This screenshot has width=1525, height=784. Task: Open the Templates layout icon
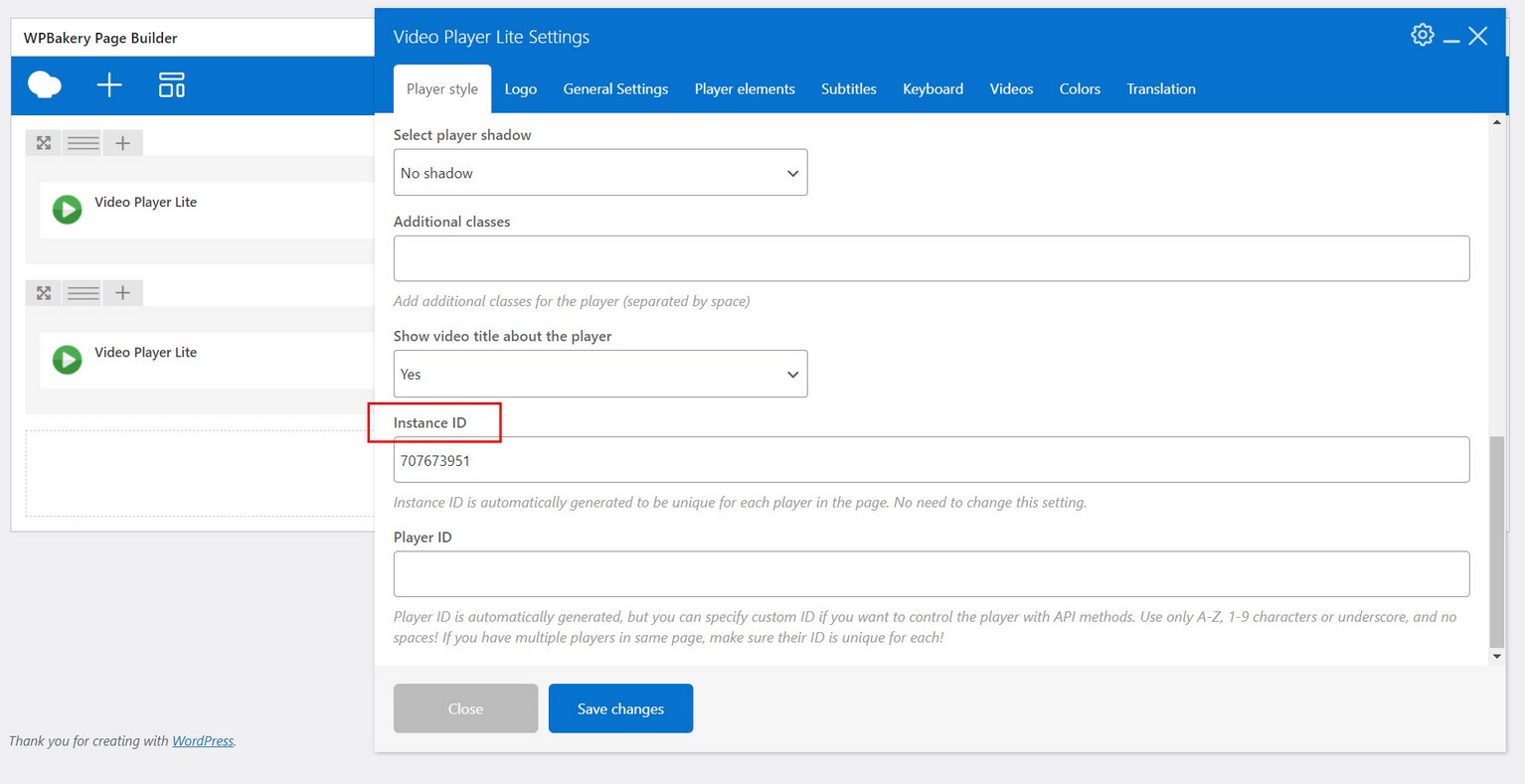pyautogui.click(x=171, y=85)
